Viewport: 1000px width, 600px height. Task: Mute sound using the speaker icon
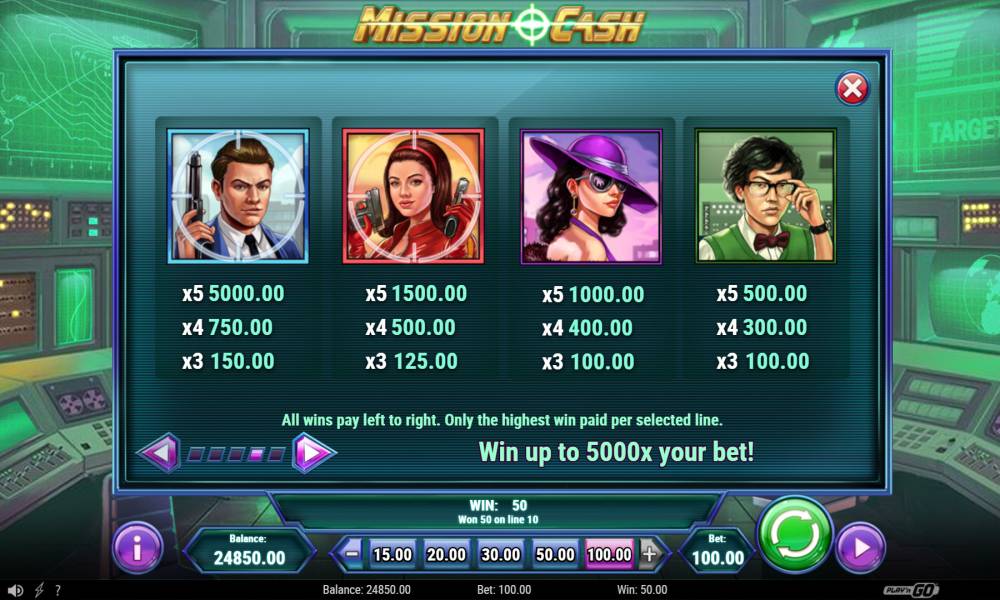click(x=15, y=590)
